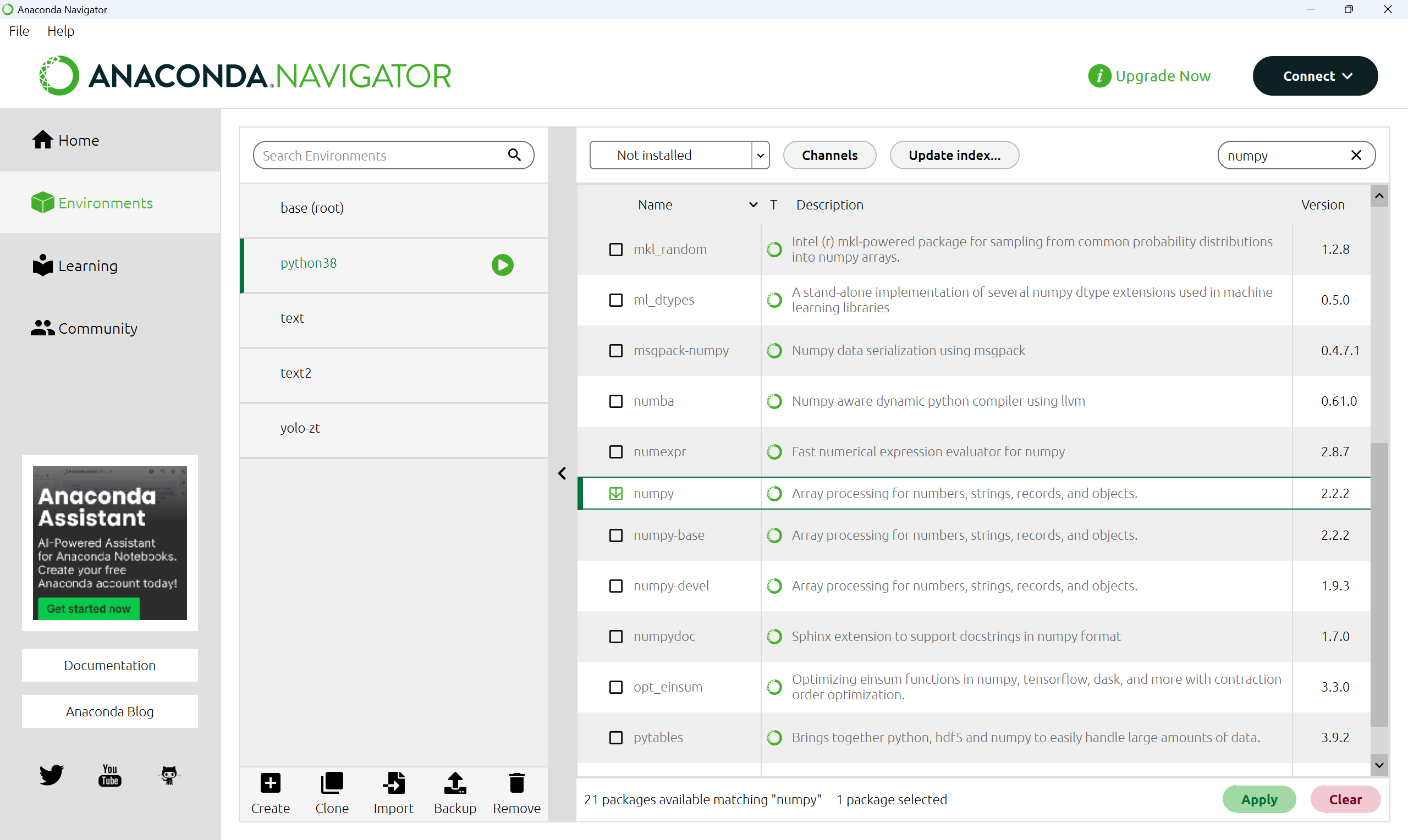Viewport: 1408px width, 840px height.
Task: Click the package list vertical scrollbar thumb
Action: (1379, 584)
